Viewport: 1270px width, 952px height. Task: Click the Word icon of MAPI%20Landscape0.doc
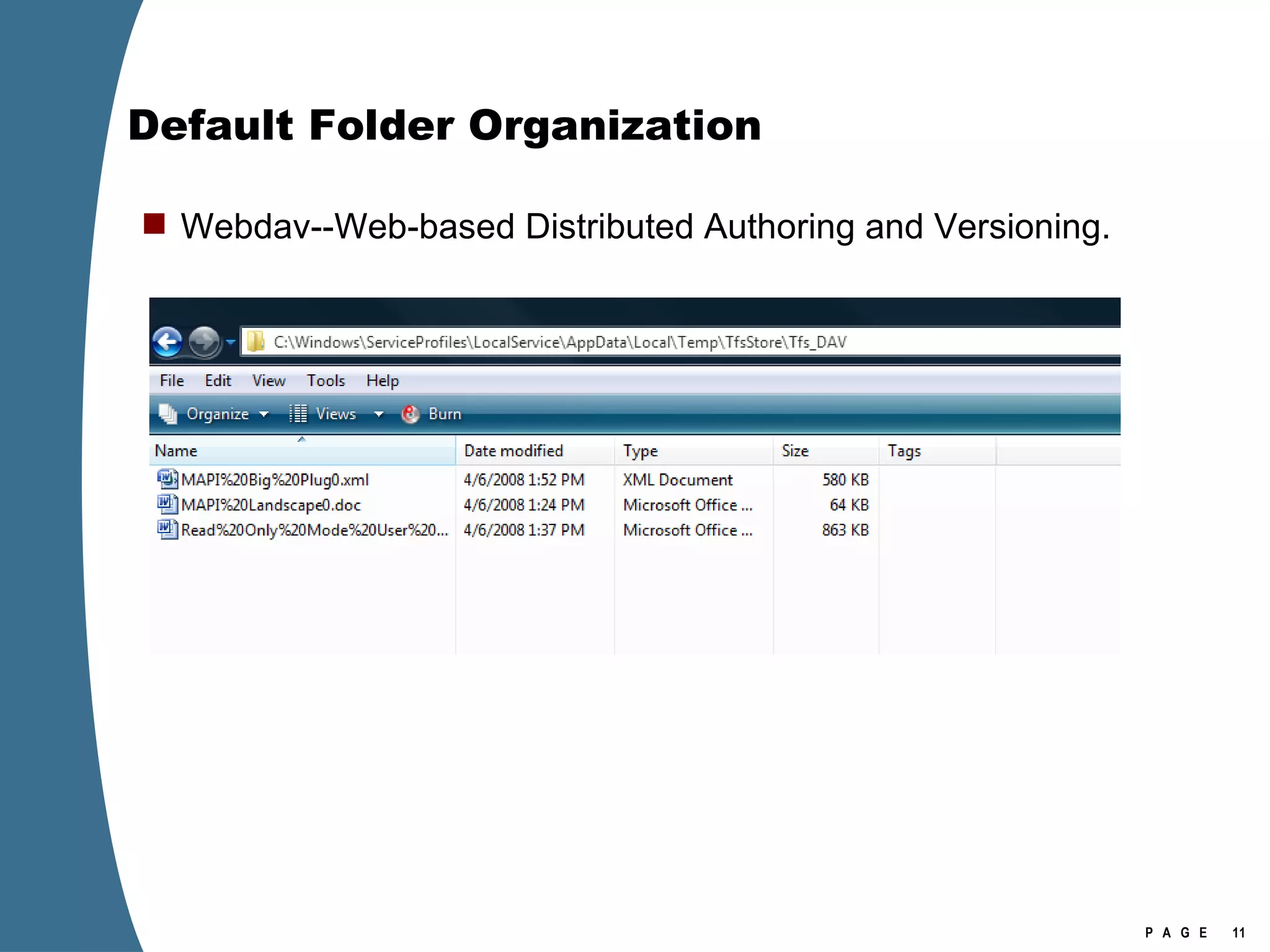point(167,504)
